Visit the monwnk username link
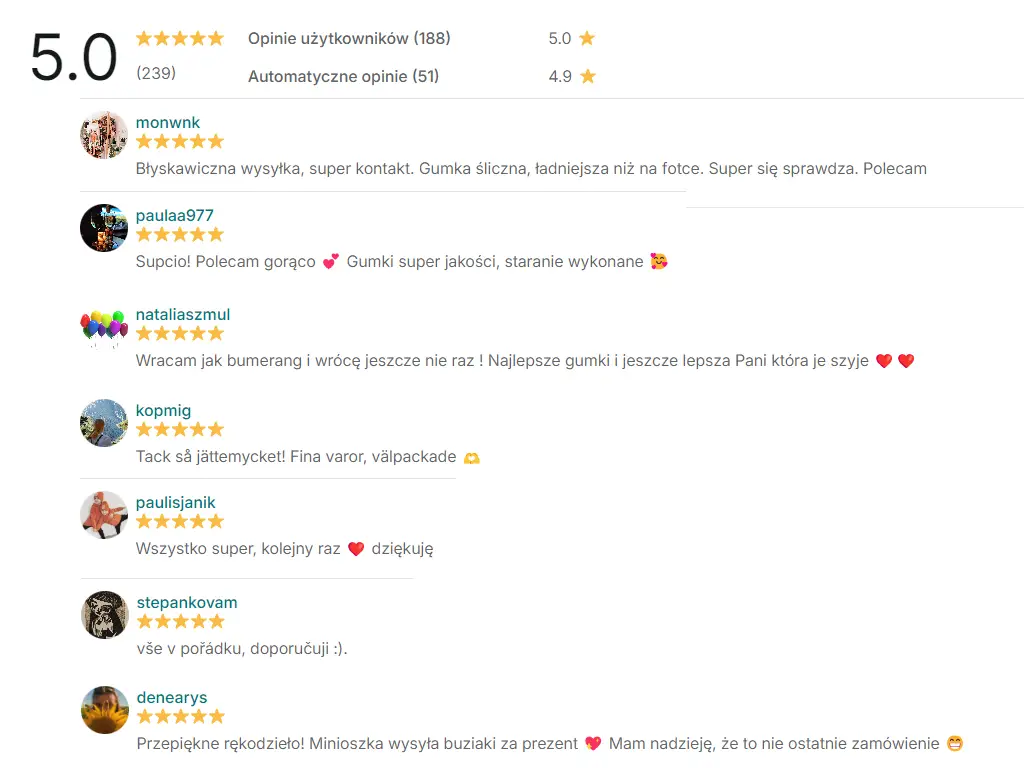 pyautogui.click(x=168, y=123)
